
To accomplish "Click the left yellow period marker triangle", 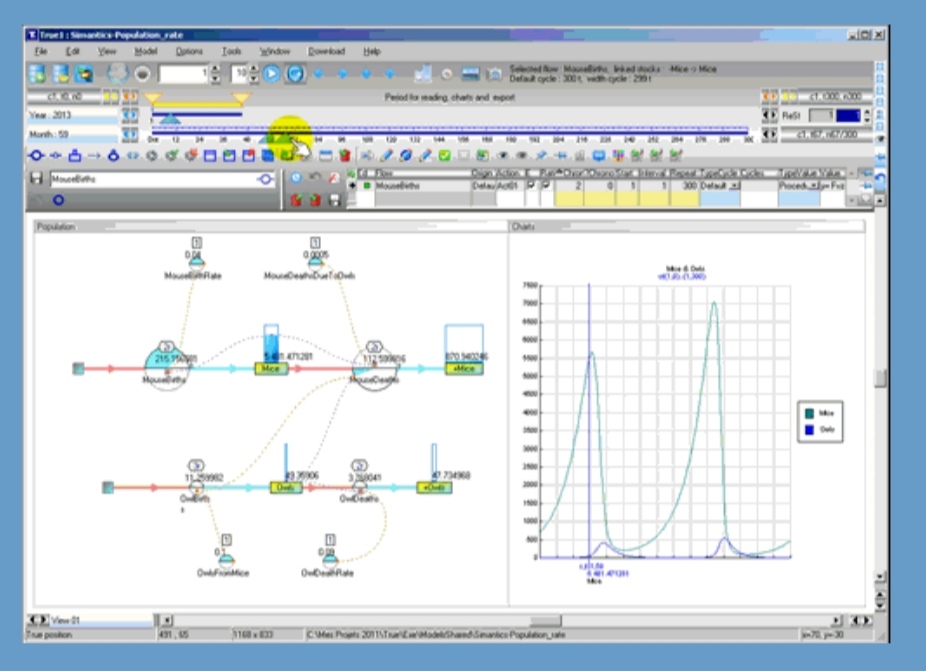I will coord(152,98).
